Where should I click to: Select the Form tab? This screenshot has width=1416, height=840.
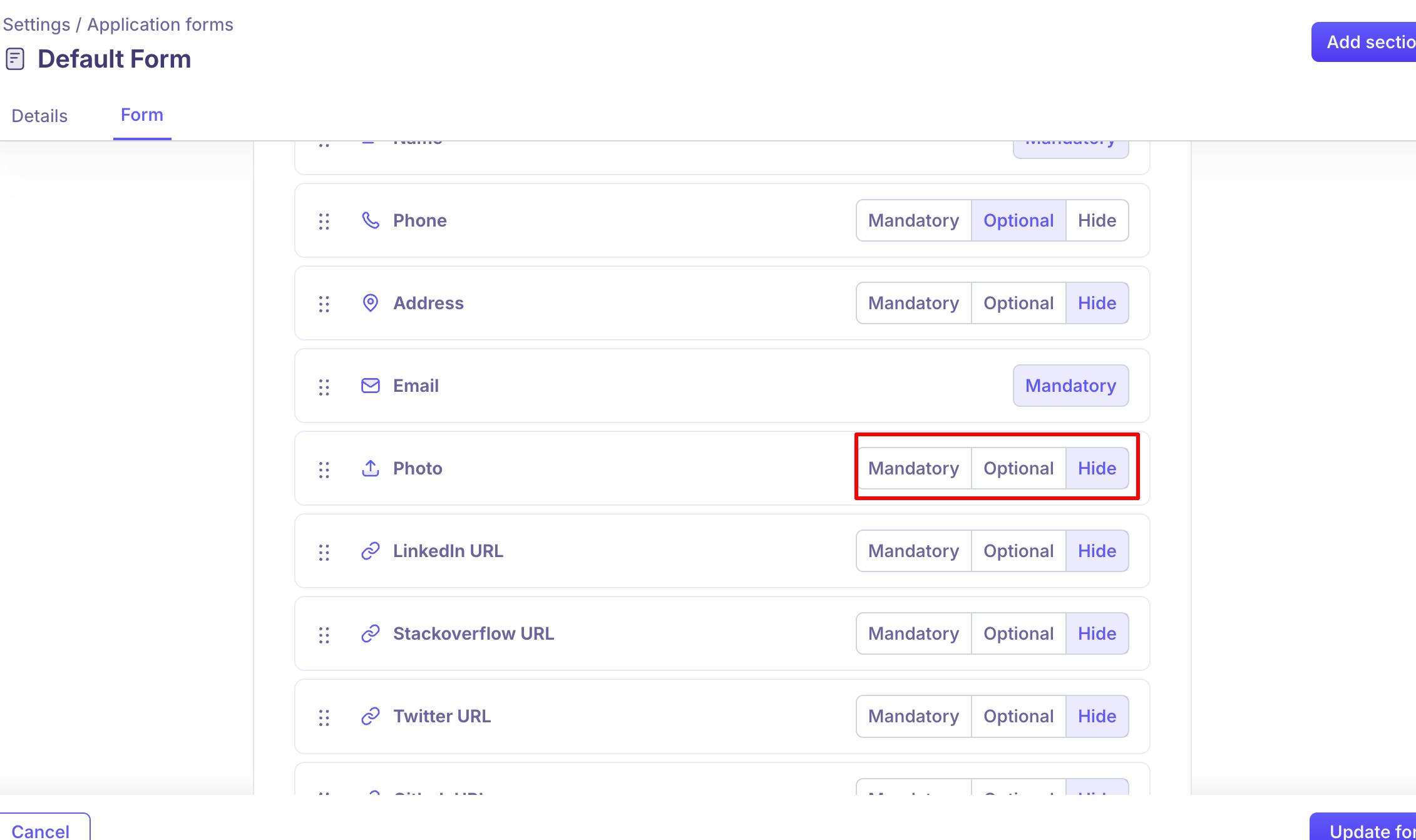142,115
